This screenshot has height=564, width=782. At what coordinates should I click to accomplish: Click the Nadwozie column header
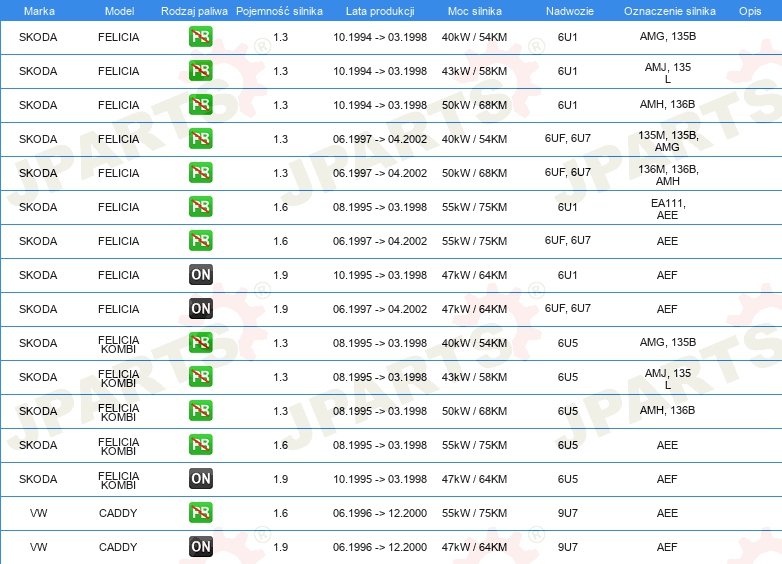[x=570, y=11]
